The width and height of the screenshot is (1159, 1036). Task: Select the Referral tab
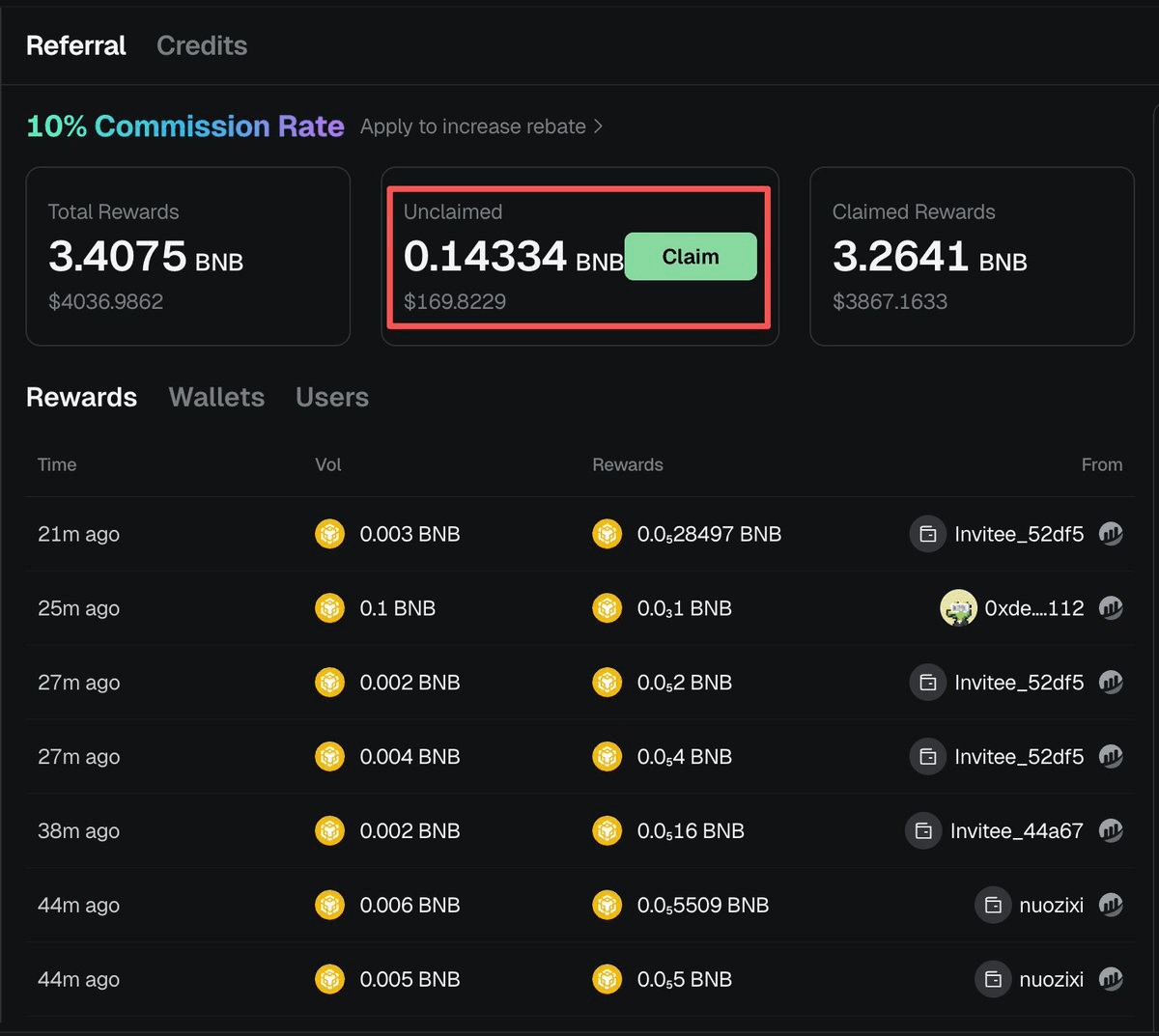[76, 45]
